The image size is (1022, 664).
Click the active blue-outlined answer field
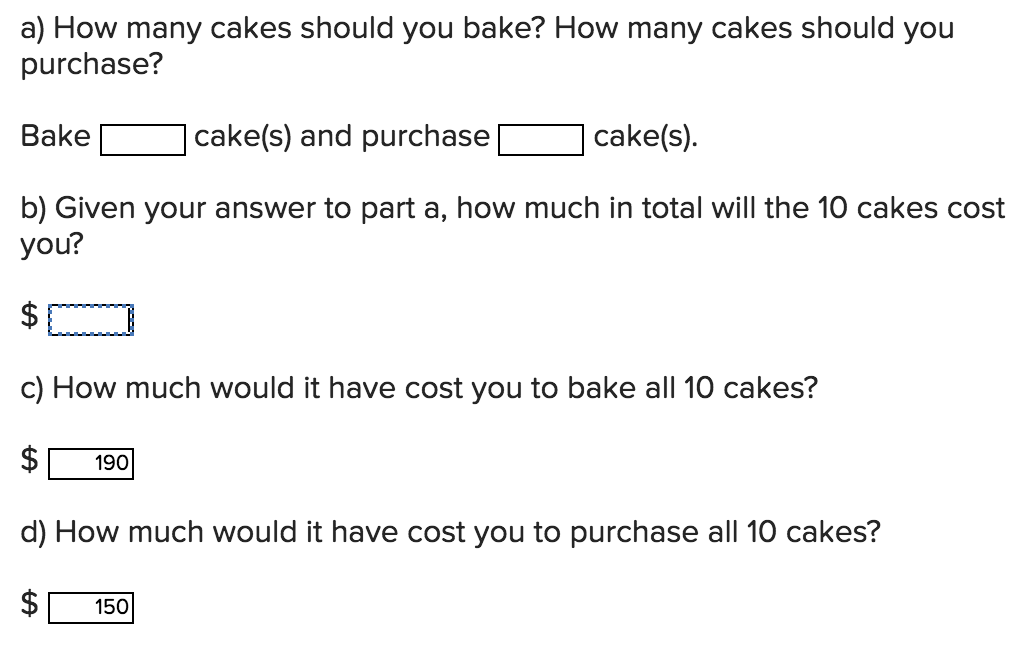click(x=88, y=319)
